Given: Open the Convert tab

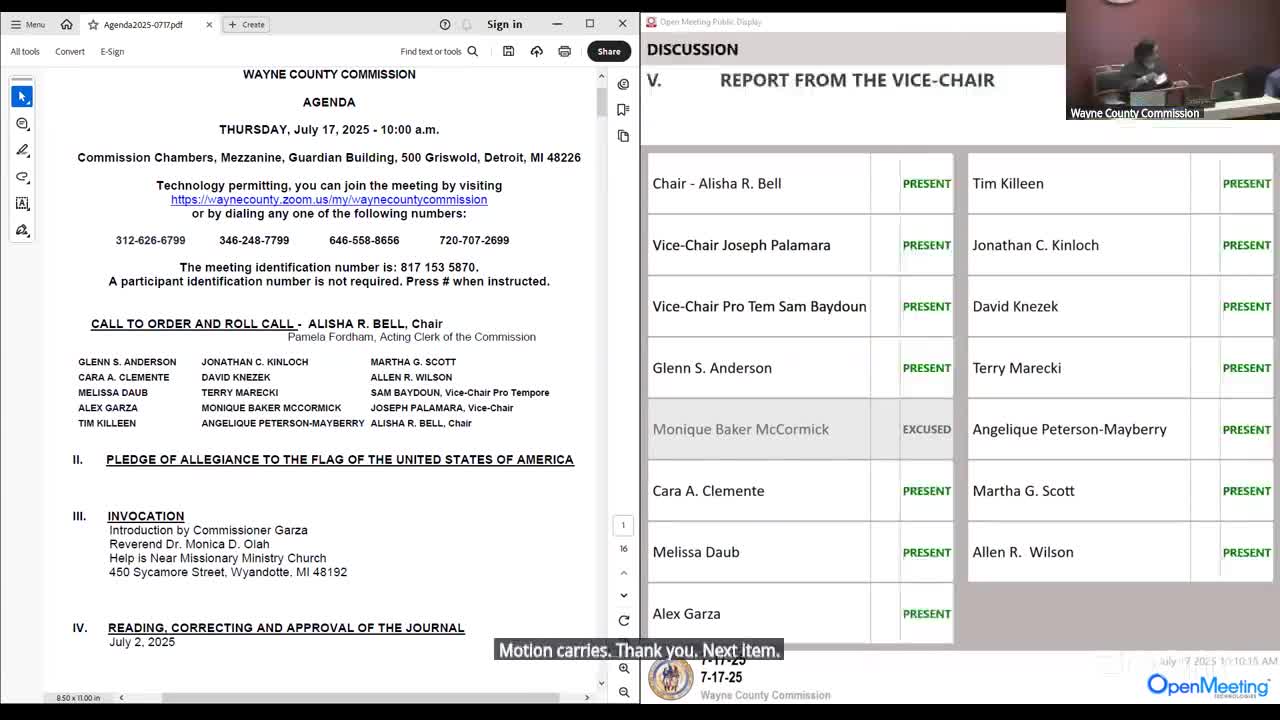Looking at the screenshot, I should point(70,51).
